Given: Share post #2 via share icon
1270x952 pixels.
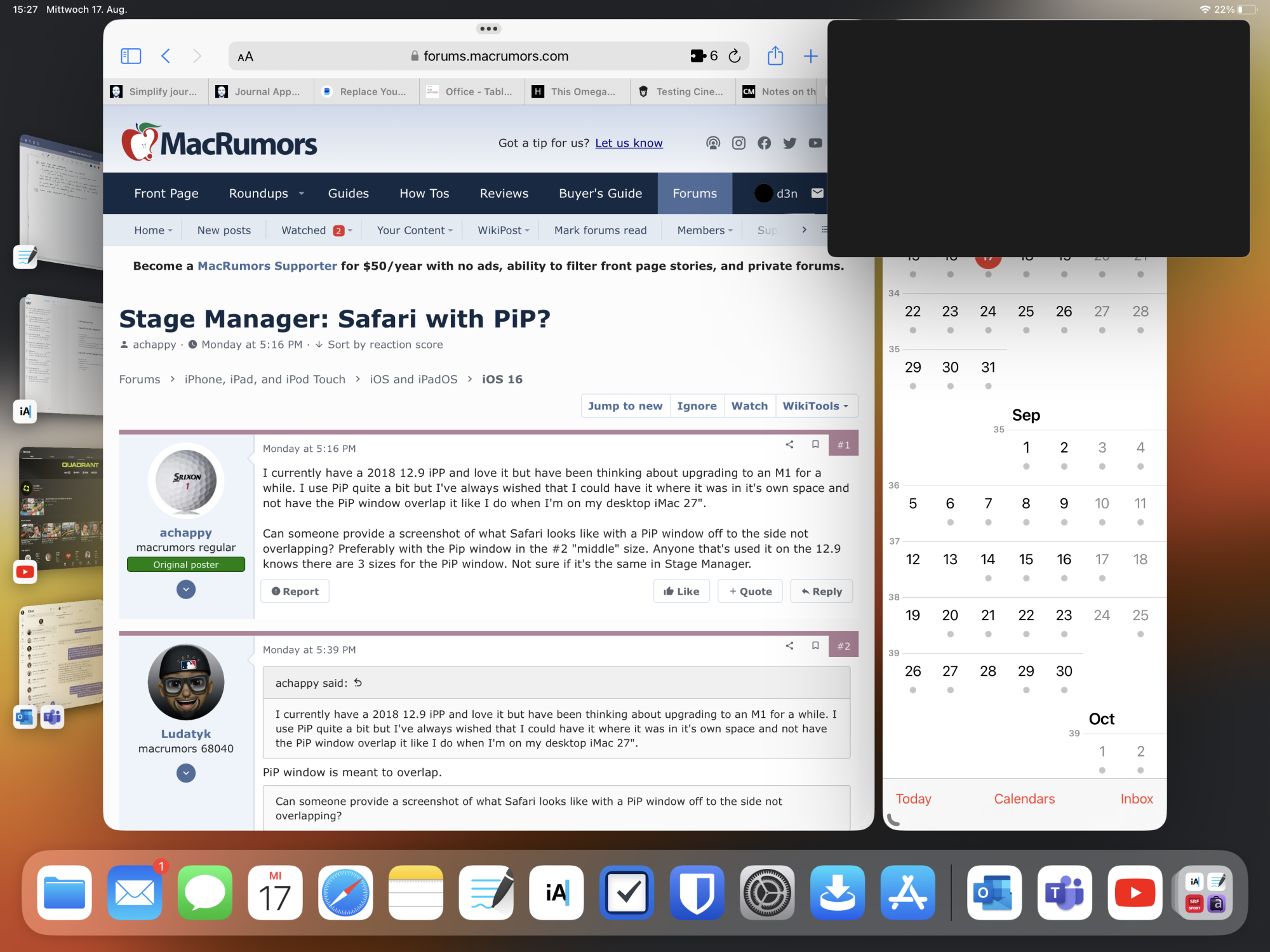Looking at the screenshot, I should [789, 645].
